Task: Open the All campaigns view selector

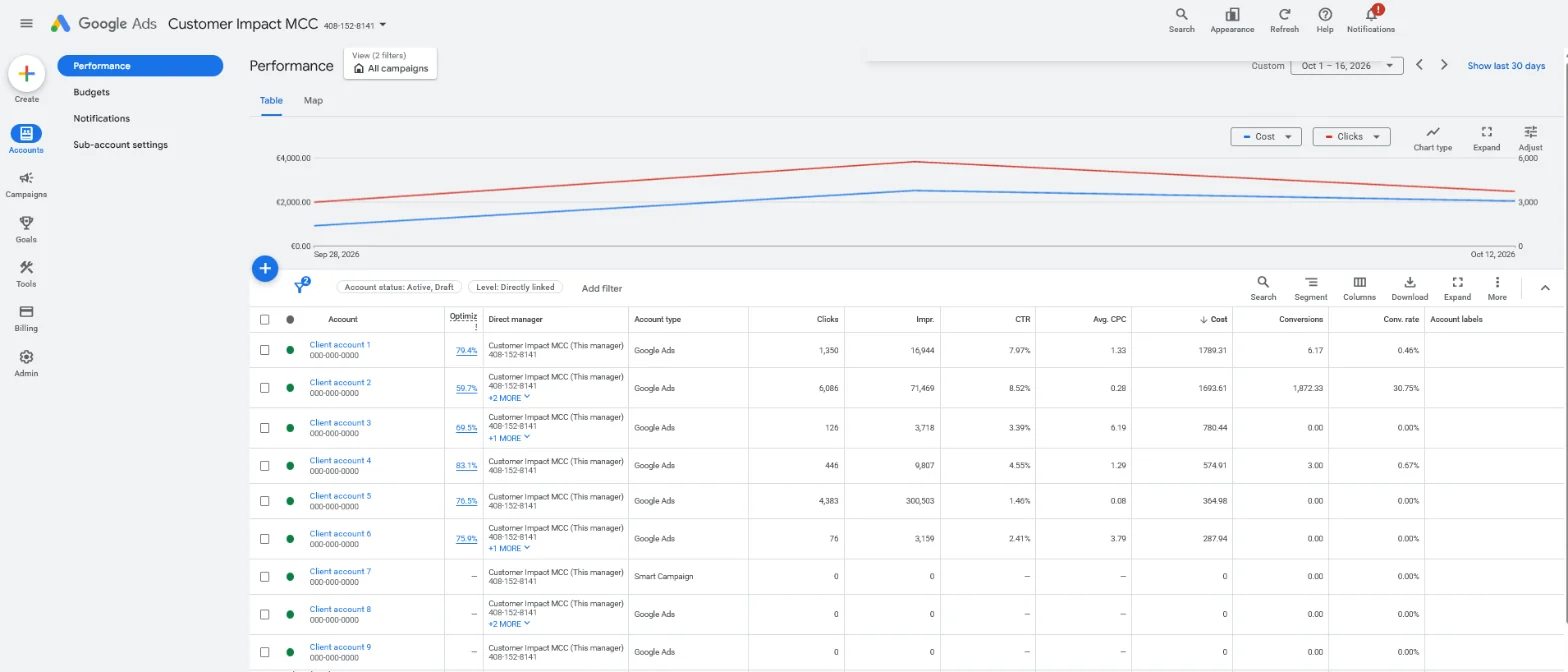Action: [x=390, y=63]
